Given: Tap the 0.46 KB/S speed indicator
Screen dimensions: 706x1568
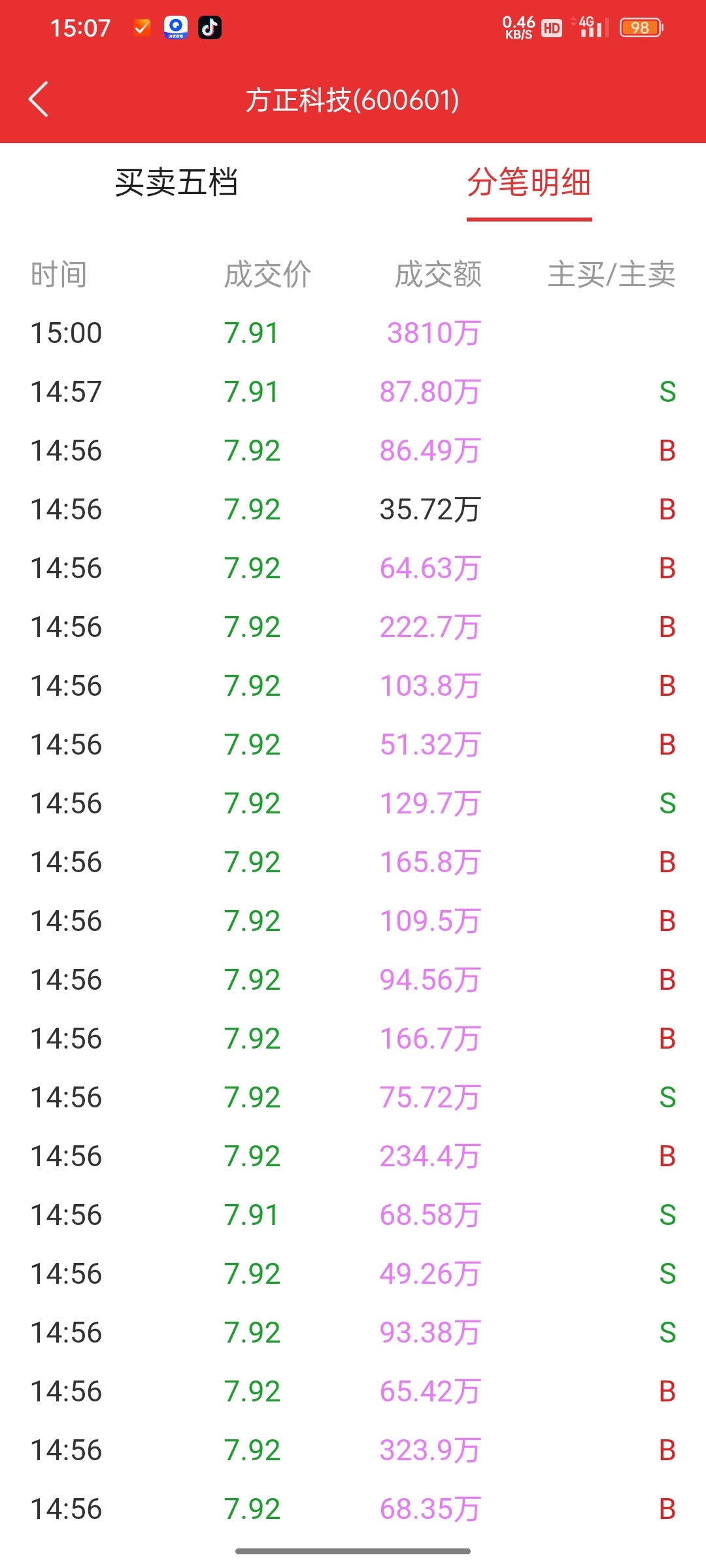Looking at the screenshot, I should pos(518,27).
